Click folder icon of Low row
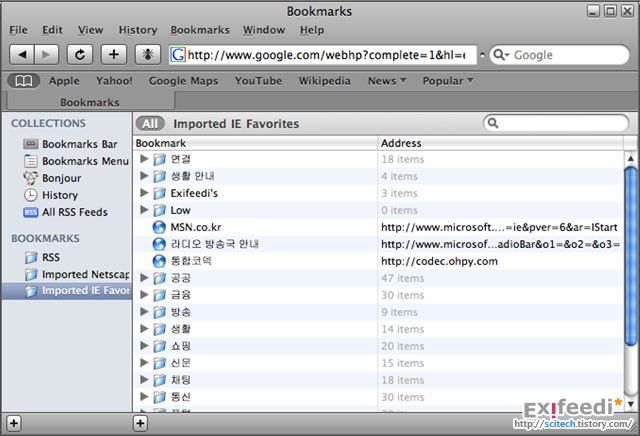Screen dimensions: 640x436 pyautogui.click(x=159, y=210)
